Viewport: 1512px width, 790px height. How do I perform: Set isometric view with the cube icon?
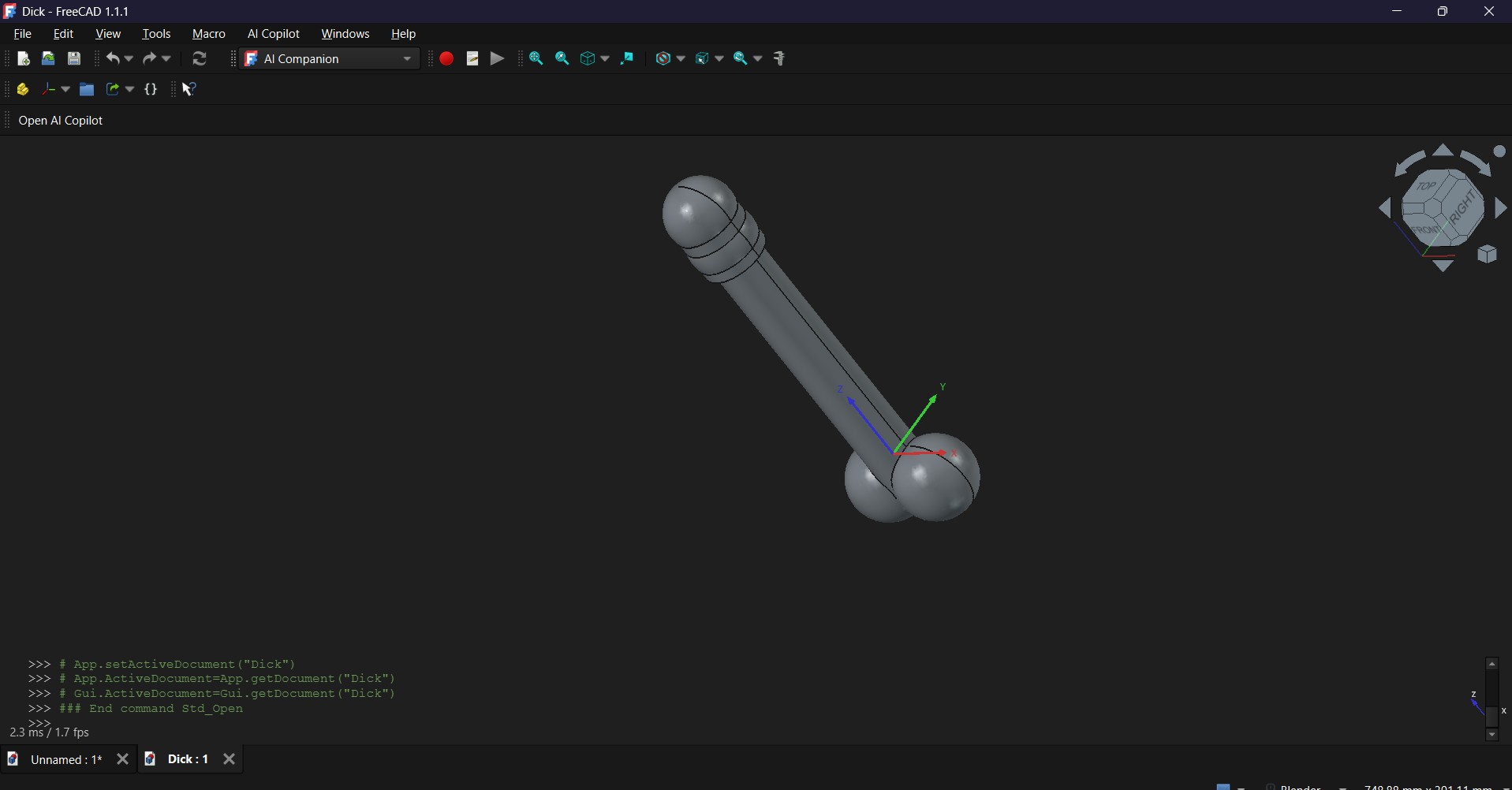[x=588, y=59]
